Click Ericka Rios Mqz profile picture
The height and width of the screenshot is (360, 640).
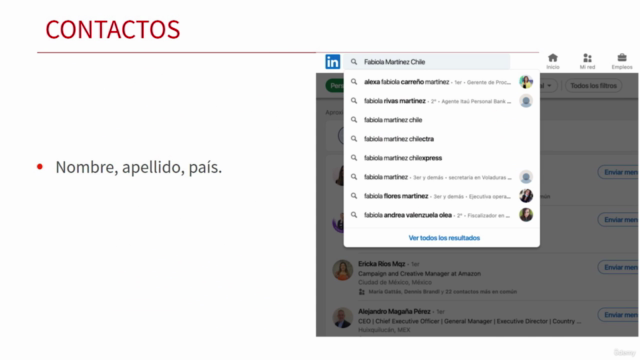point(342,270)
